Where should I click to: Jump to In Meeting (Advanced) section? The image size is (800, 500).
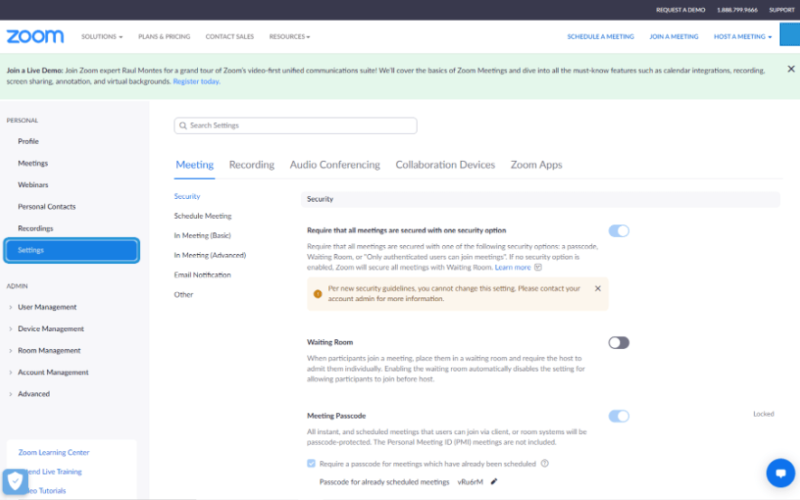click(x=210, y=256)
